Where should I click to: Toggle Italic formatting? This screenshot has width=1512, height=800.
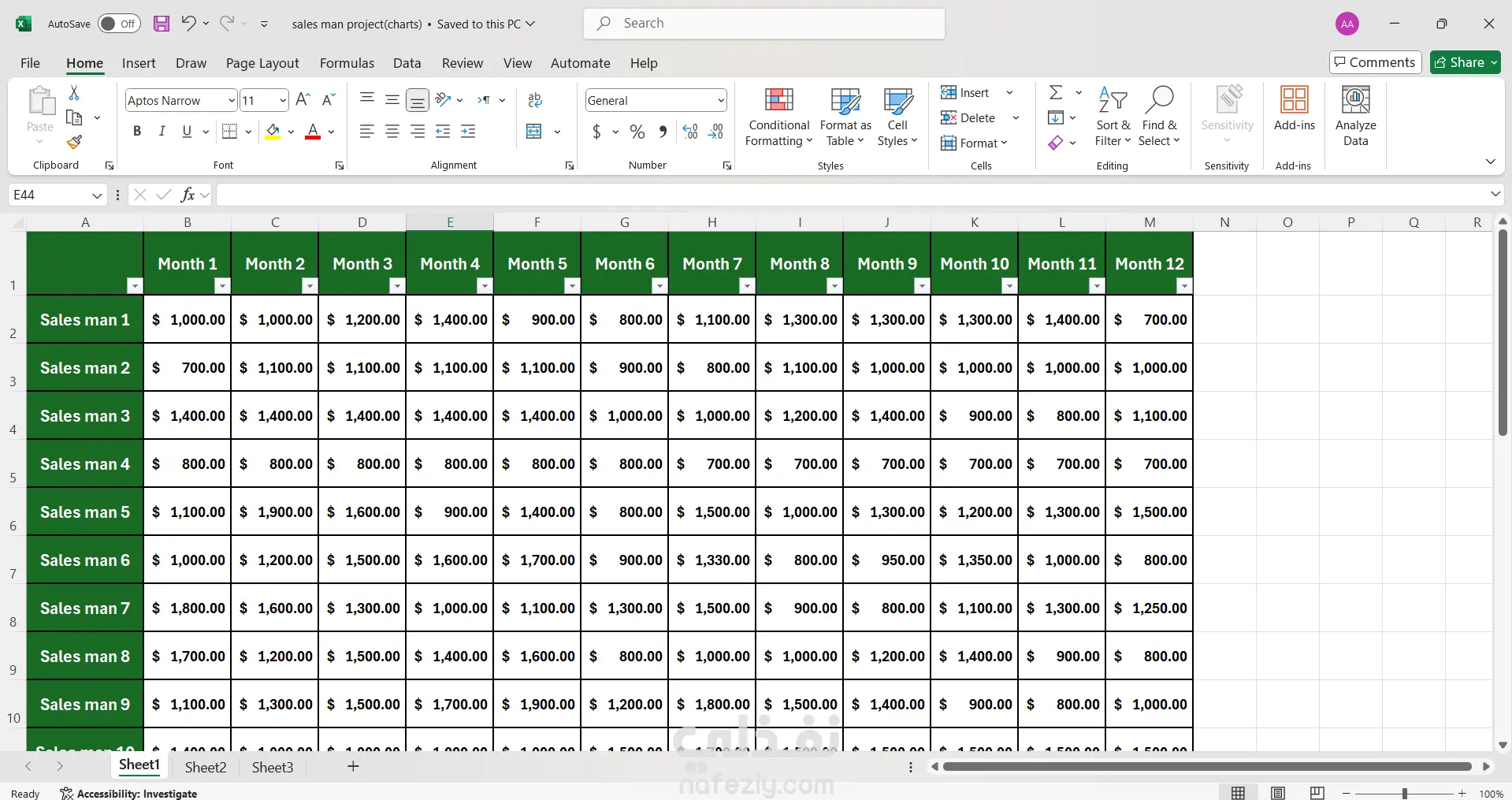[162, 132]
